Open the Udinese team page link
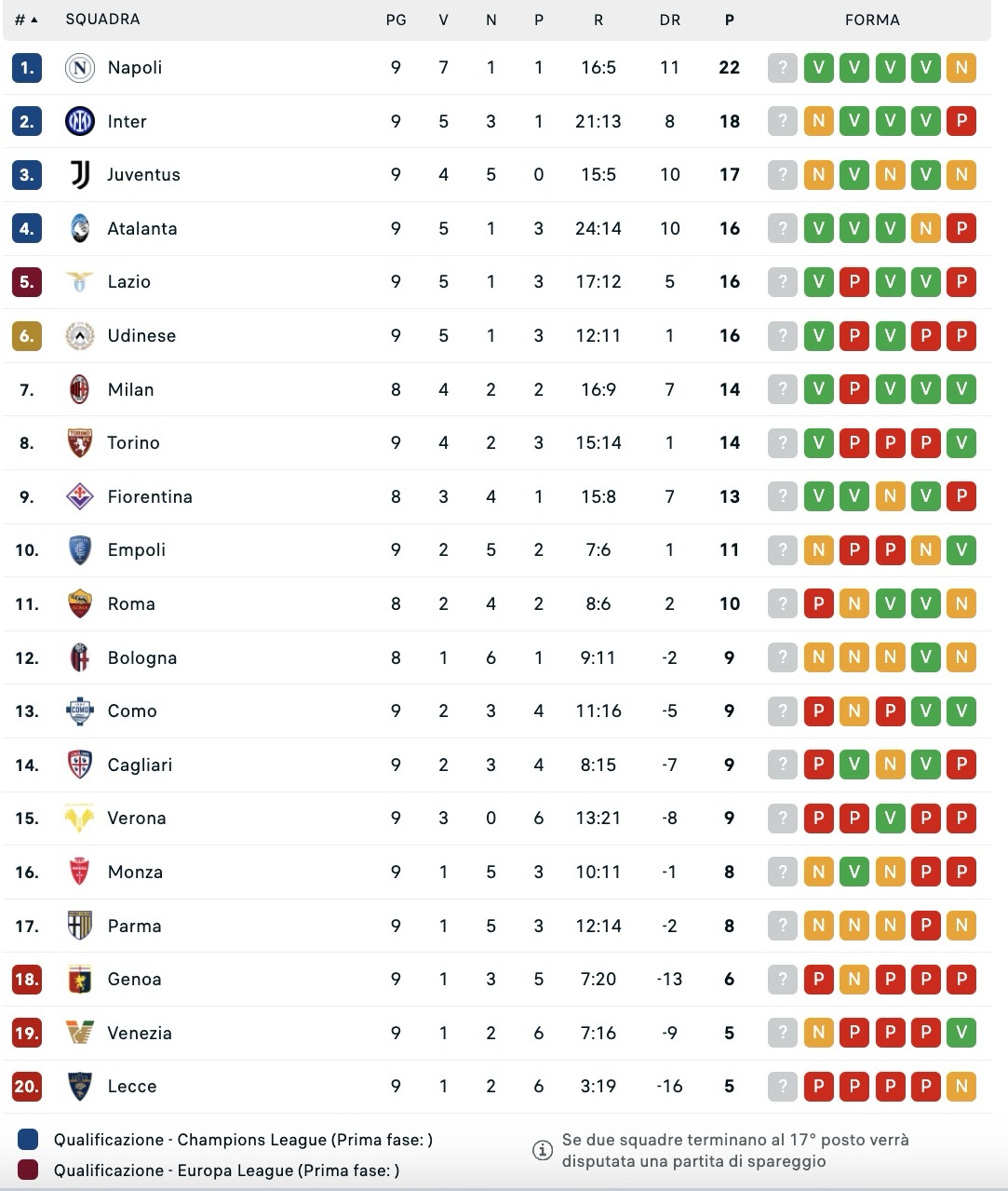 click(141, 336)
